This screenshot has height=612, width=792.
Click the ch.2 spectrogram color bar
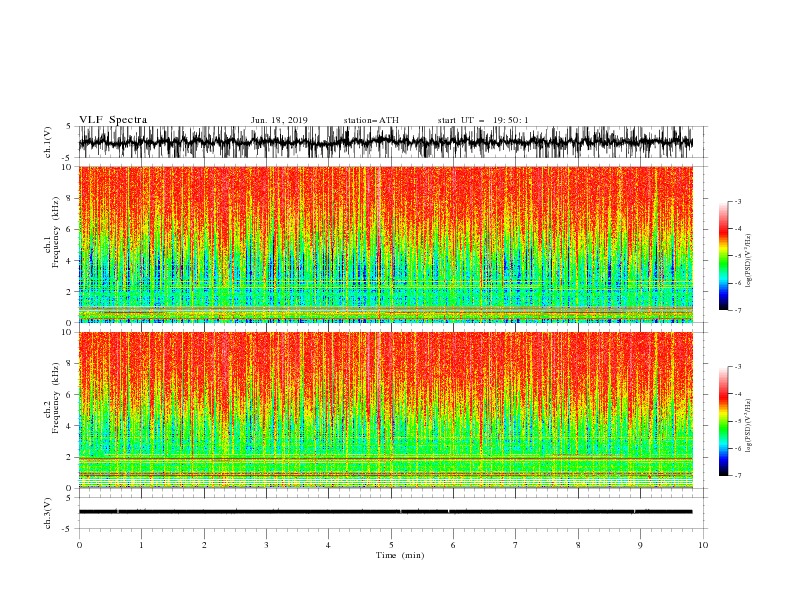(x=723, y=421)
